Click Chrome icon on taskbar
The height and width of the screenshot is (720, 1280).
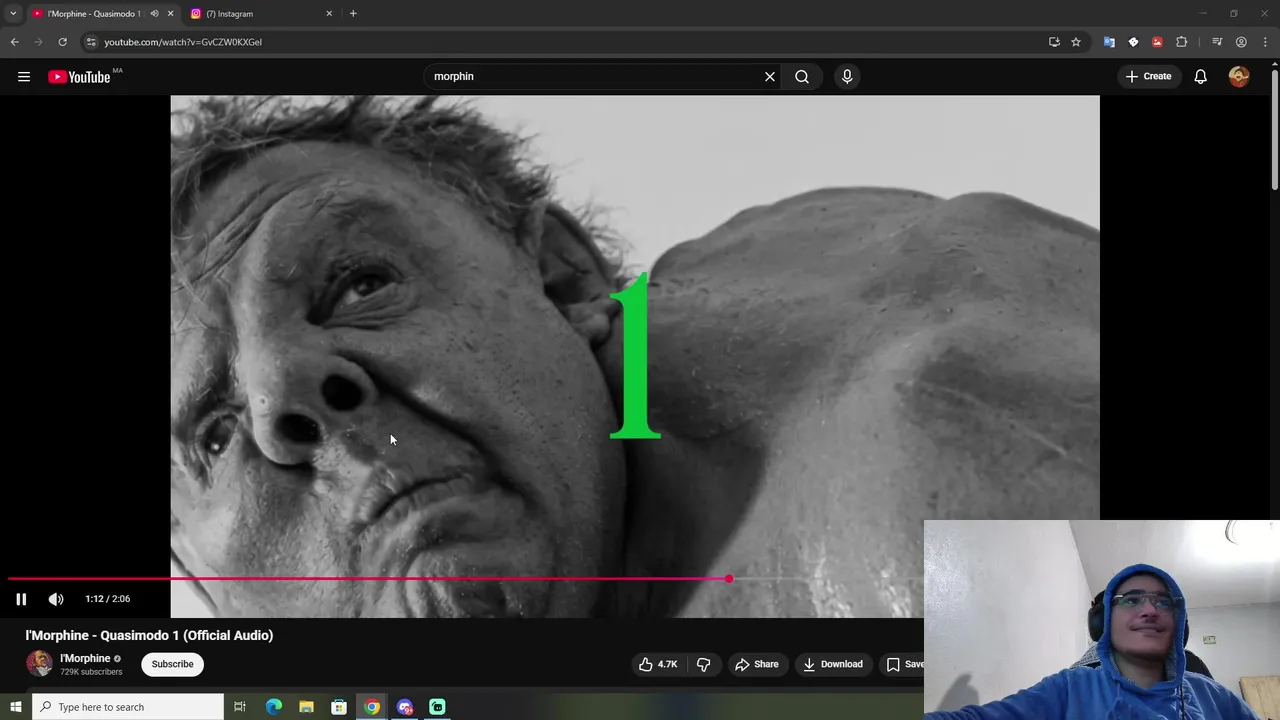pyautogui.click(x=372, y=707)
